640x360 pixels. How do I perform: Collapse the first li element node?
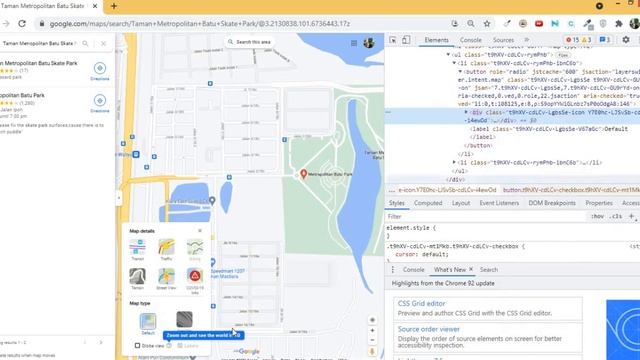click(x=454, y=63)
